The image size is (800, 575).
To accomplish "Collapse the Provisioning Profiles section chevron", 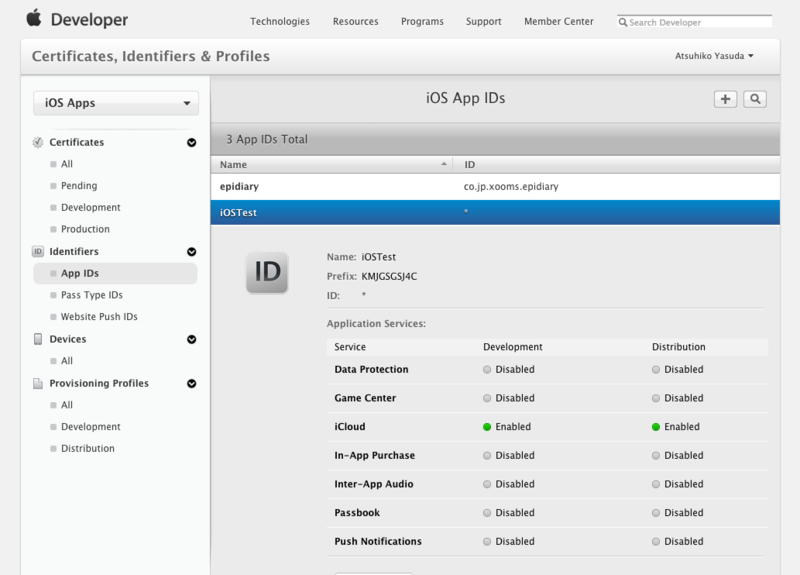I will pos(191,383).
